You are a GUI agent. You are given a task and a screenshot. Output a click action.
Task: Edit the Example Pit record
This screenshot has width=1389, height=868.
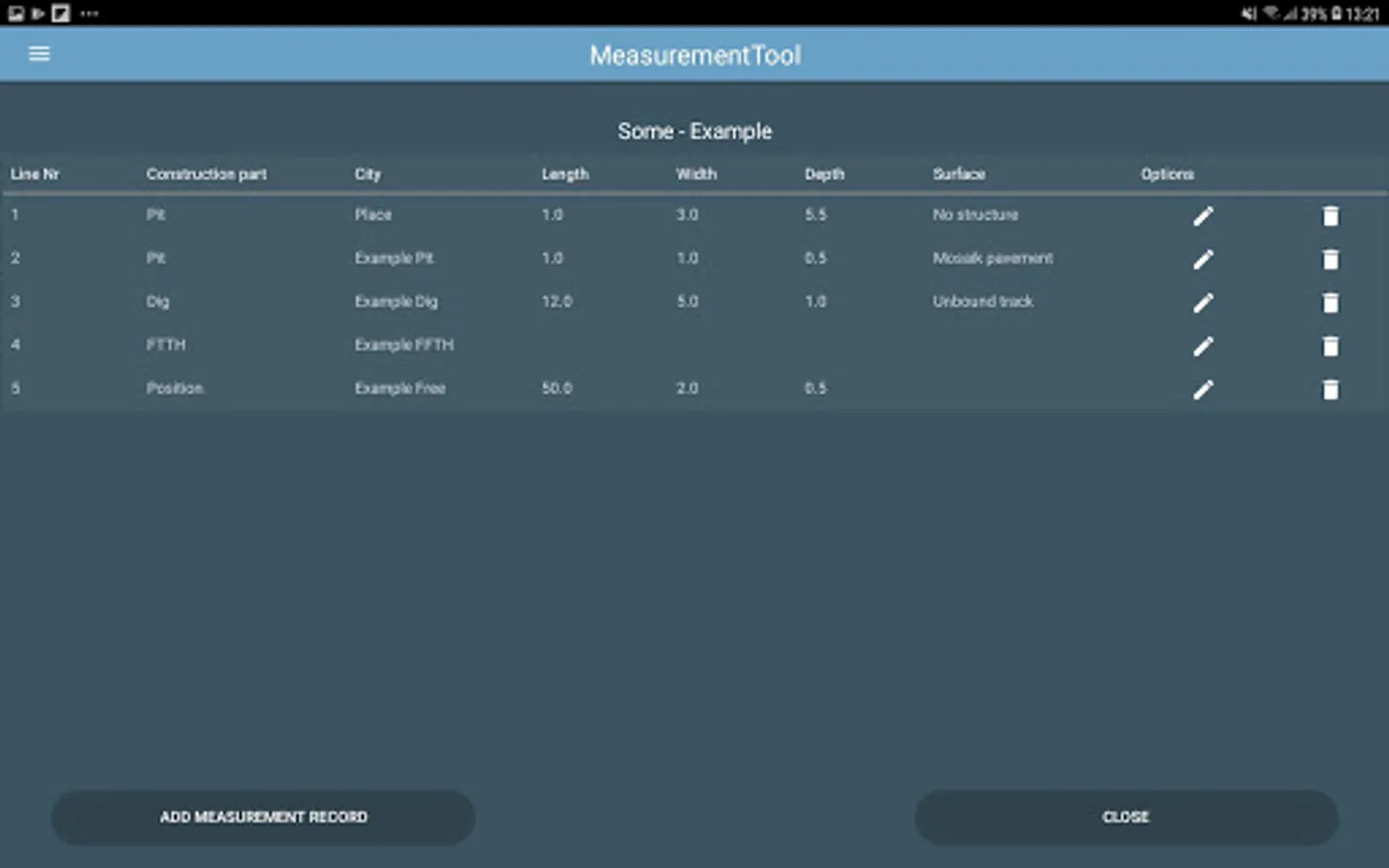pos(1203,259)
